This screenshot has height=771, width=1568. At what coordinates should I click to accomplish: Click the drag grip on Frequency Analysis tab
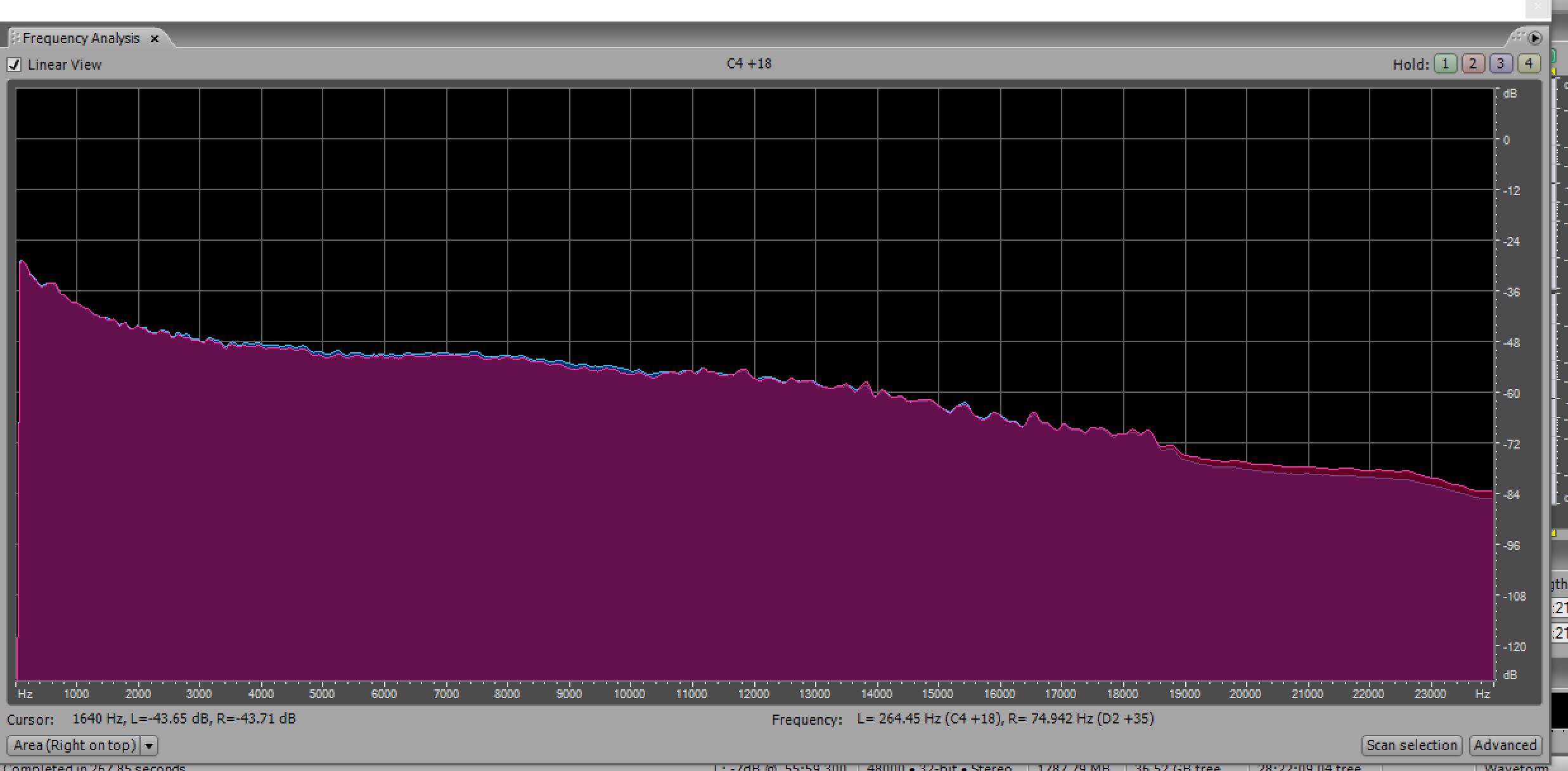pos(15,38)
